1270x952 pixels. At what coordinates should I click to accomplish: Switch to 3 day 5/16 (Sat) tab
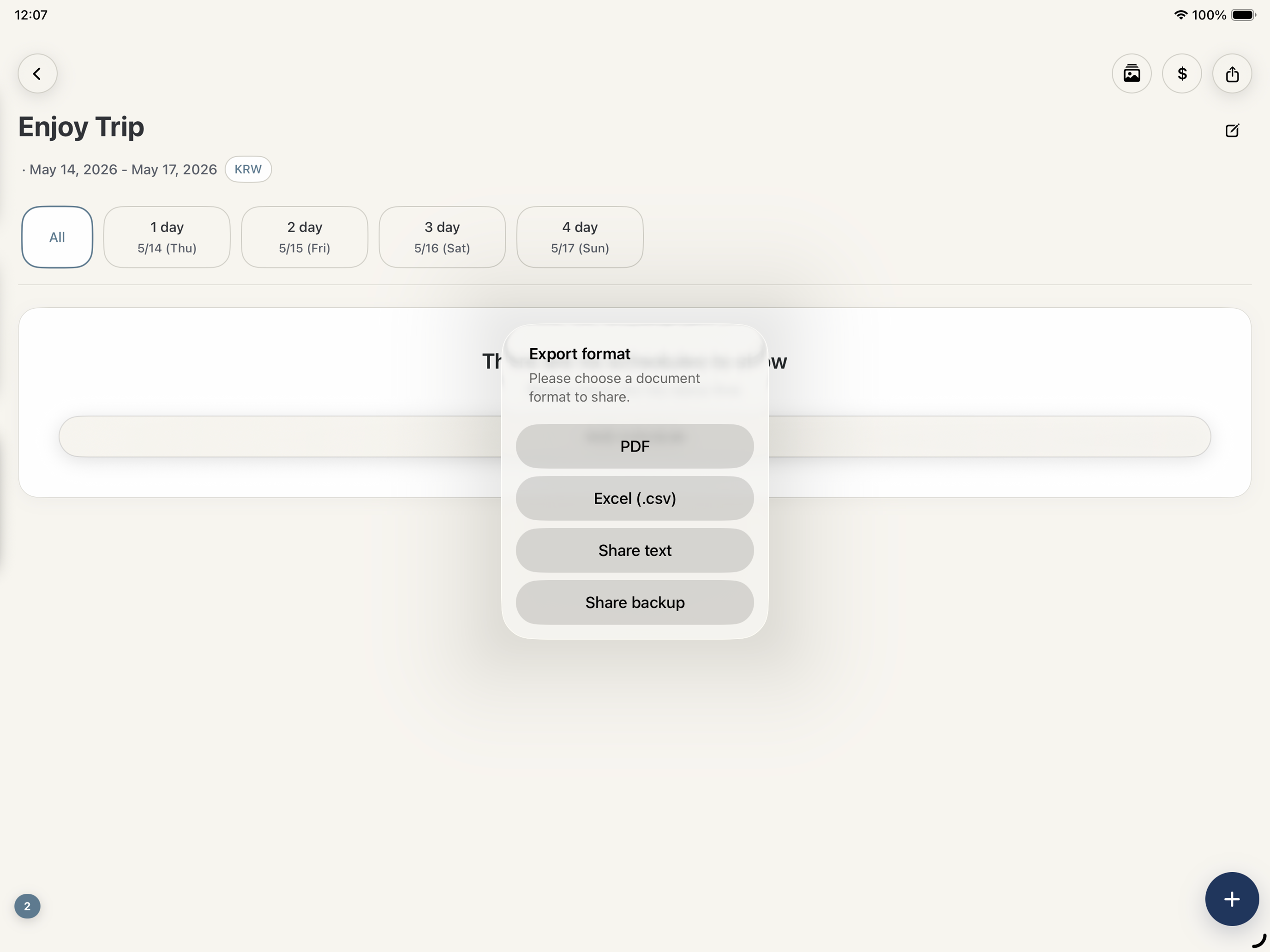(442, 237)
